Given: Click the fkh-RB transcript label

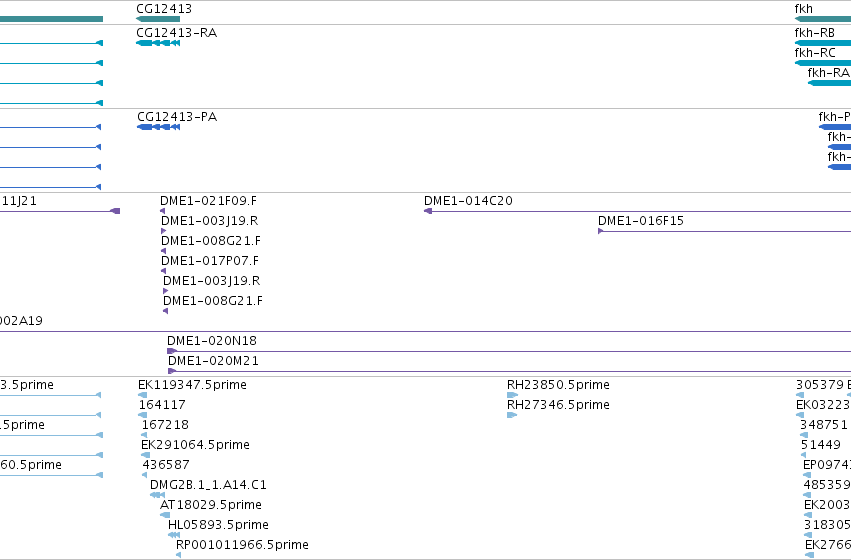Looking at the screenshot, I should (814, 33).
